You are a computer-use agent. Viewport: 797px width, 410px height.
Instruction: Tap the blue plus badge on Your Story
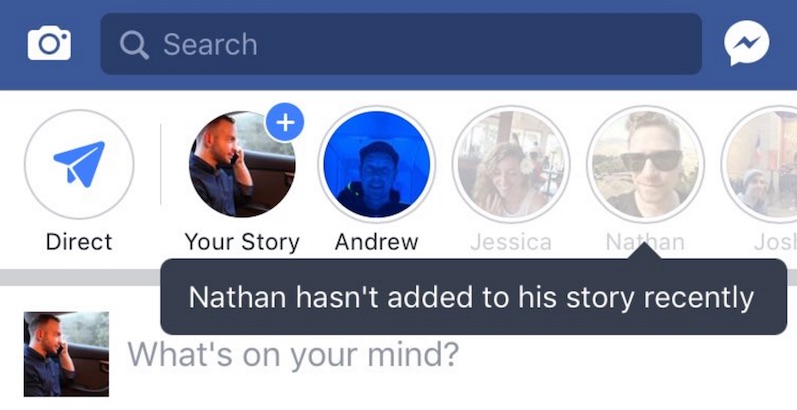click(x=285, y=122)
